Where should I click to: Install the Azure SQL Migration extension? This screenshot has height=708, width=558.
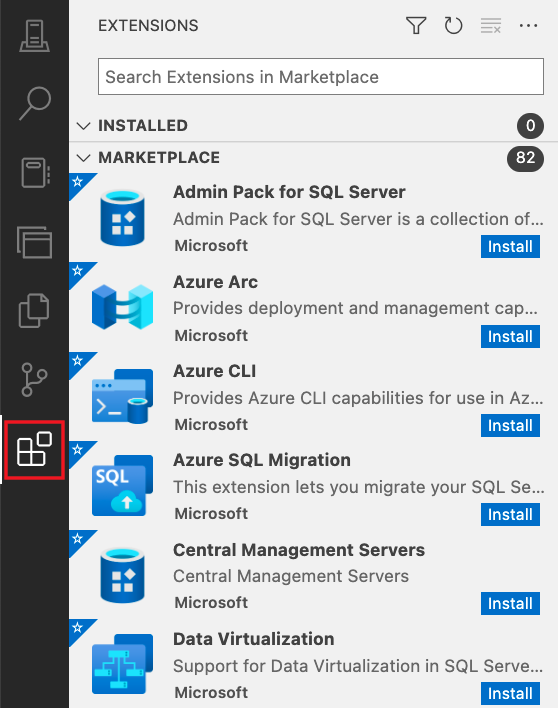[510, 514]
